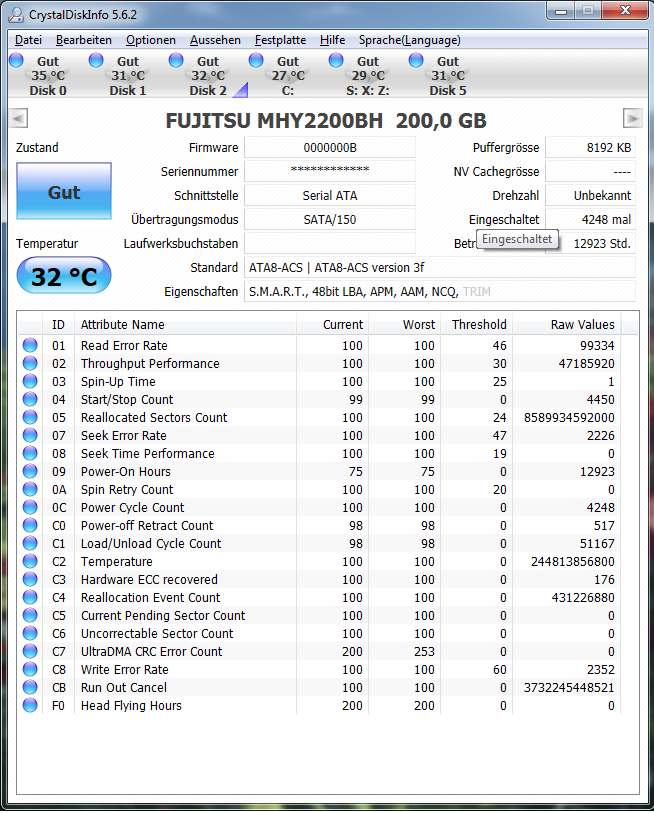The image size is (654, 813).
Task: Click status orb for Power-On Hours
Action: point(30,471)
